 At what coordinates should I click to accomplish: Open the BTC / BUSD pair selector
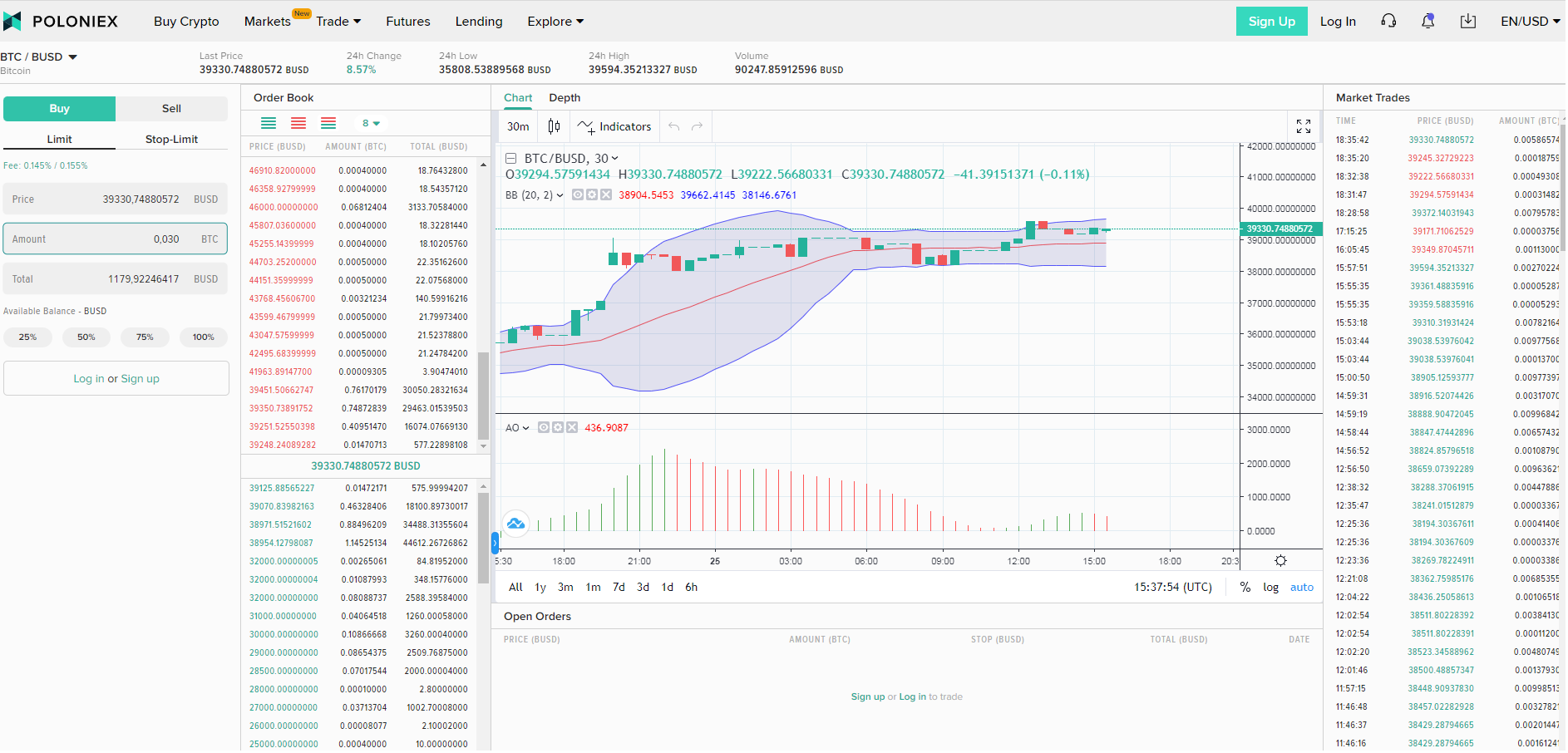pos(39,57)
